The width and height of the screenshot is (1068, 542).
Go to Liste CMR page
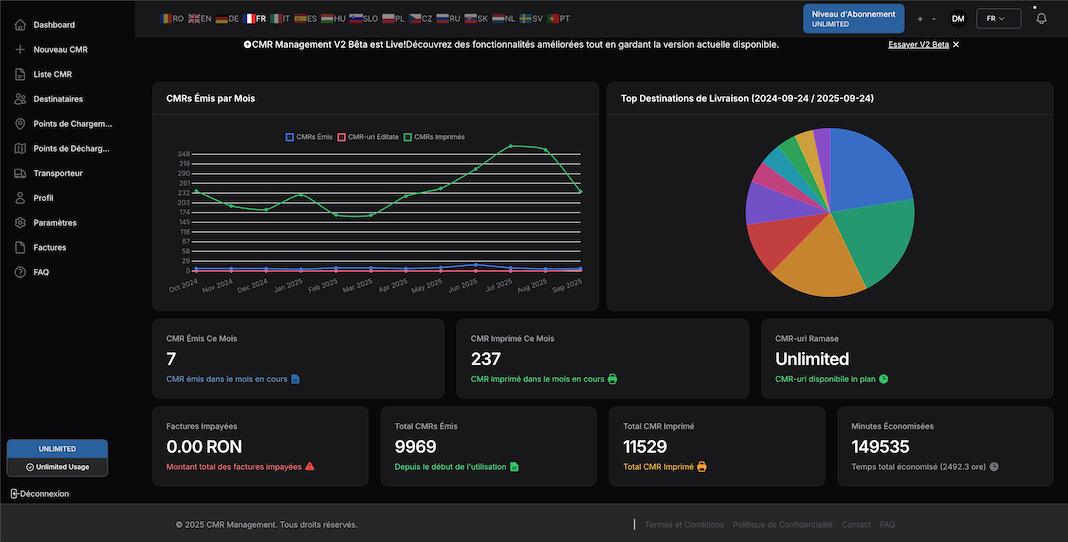coord(52,74)
